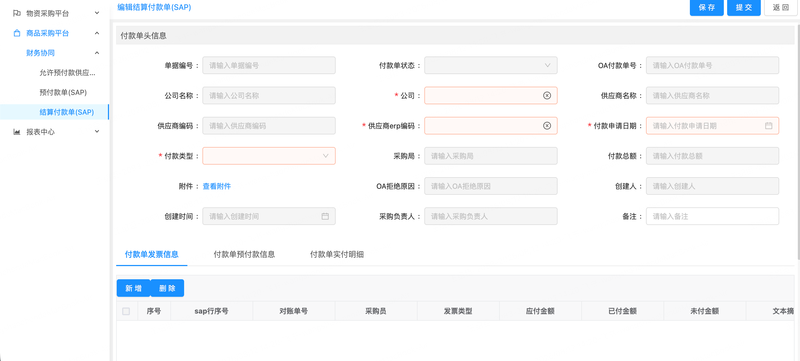Click the 删除 button

[x=167, y=288]
